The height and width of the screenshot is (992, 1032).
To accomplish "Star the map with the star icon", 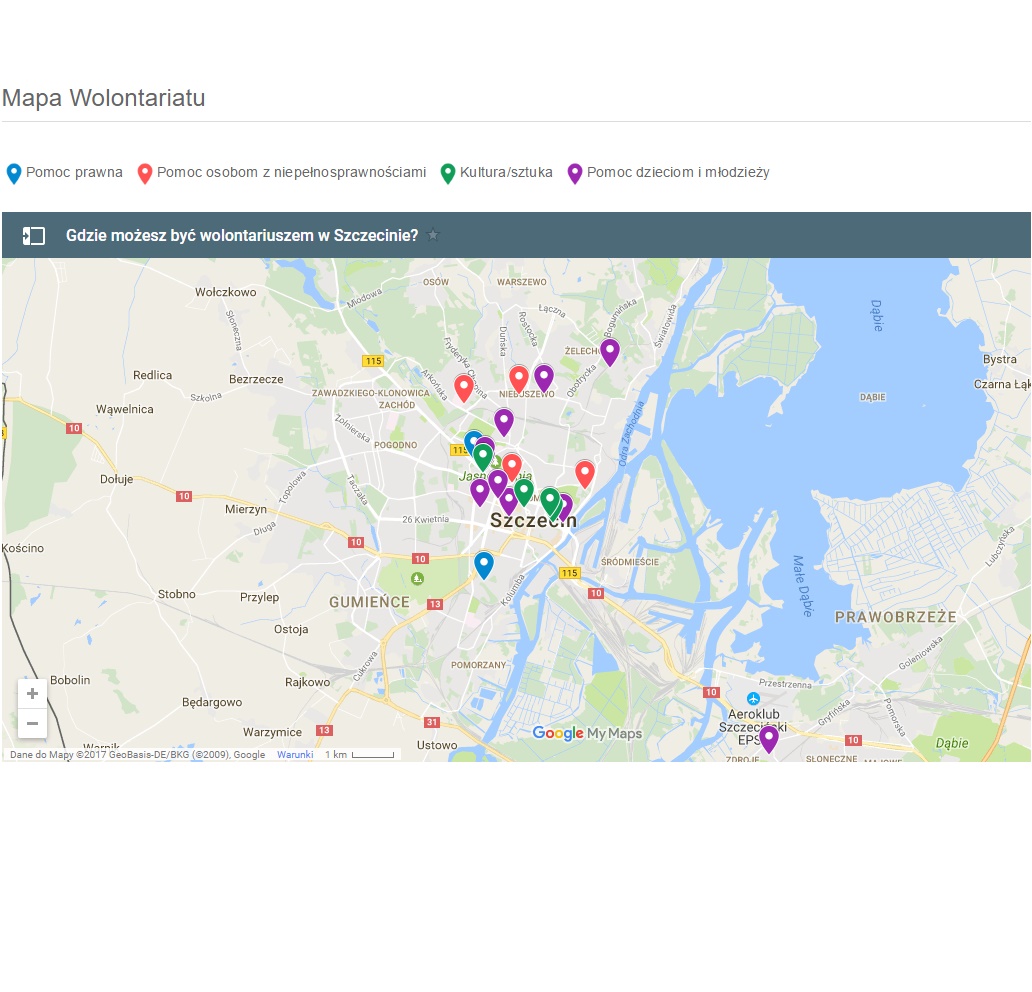I will point(433,235).
